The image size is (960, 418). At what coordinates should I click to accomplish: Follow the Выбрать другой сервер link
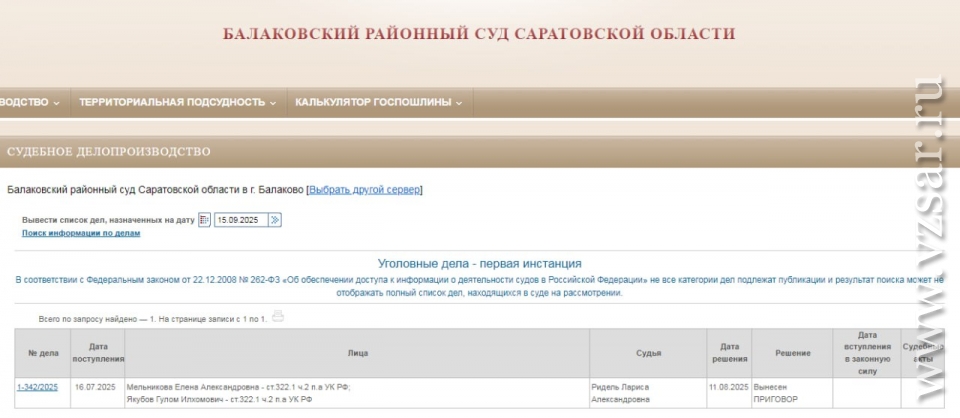click(x=365, y=189)
